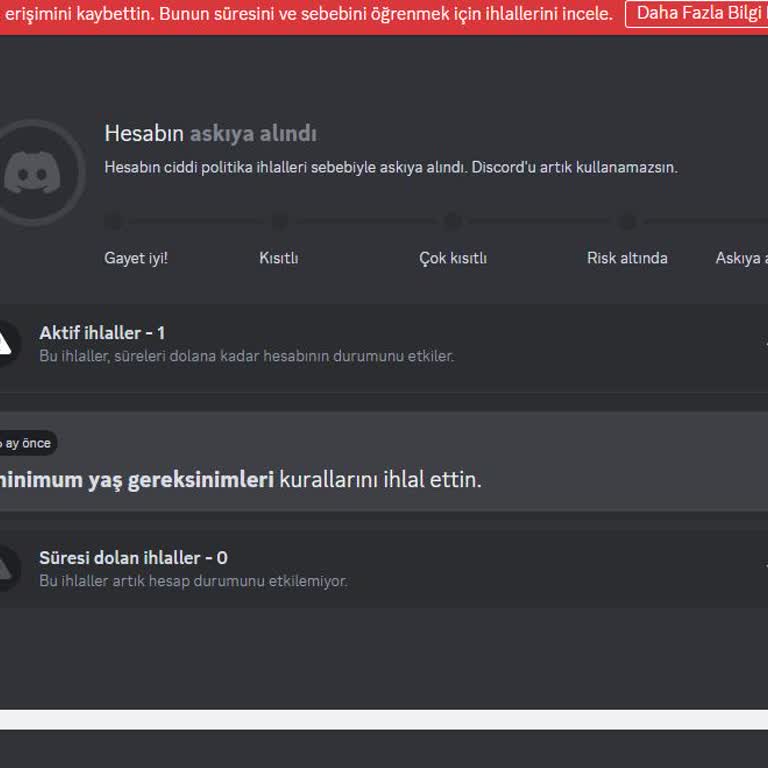Click the Çok kısıtlı status label

(x=453, y=258)
